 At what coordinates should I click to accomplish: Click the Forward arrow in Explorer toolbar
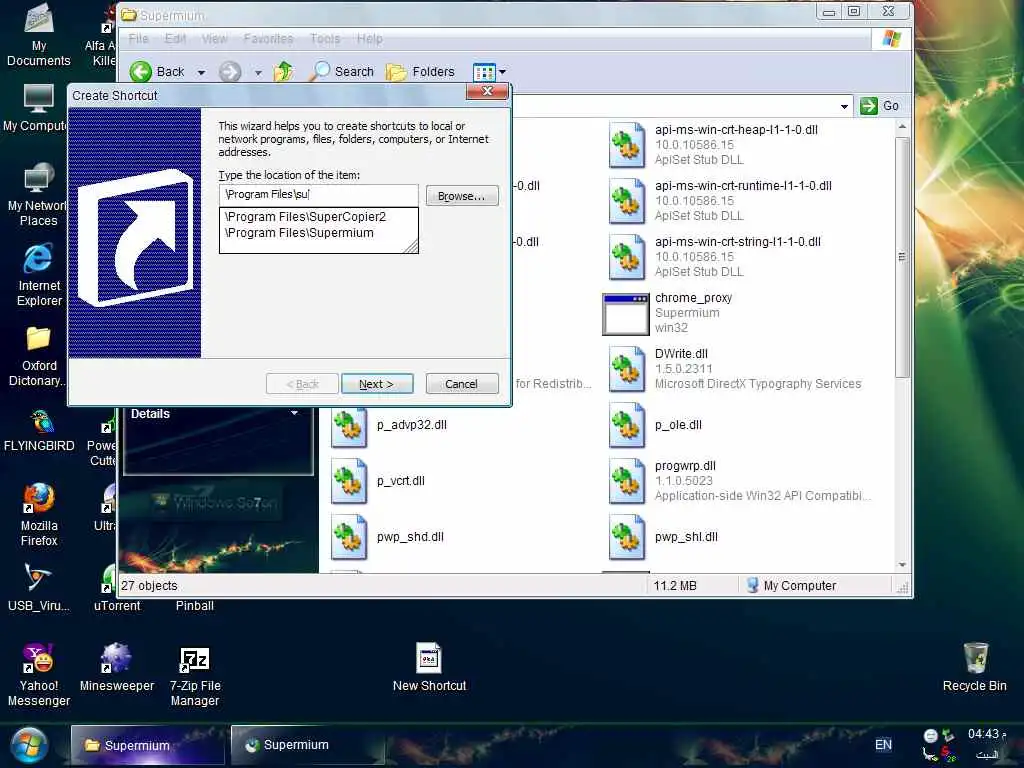point(230,71)
